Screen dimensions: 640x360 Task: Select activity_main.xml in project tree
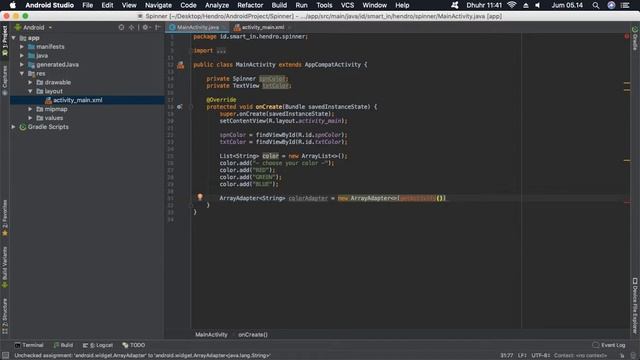tap(87, 100)
